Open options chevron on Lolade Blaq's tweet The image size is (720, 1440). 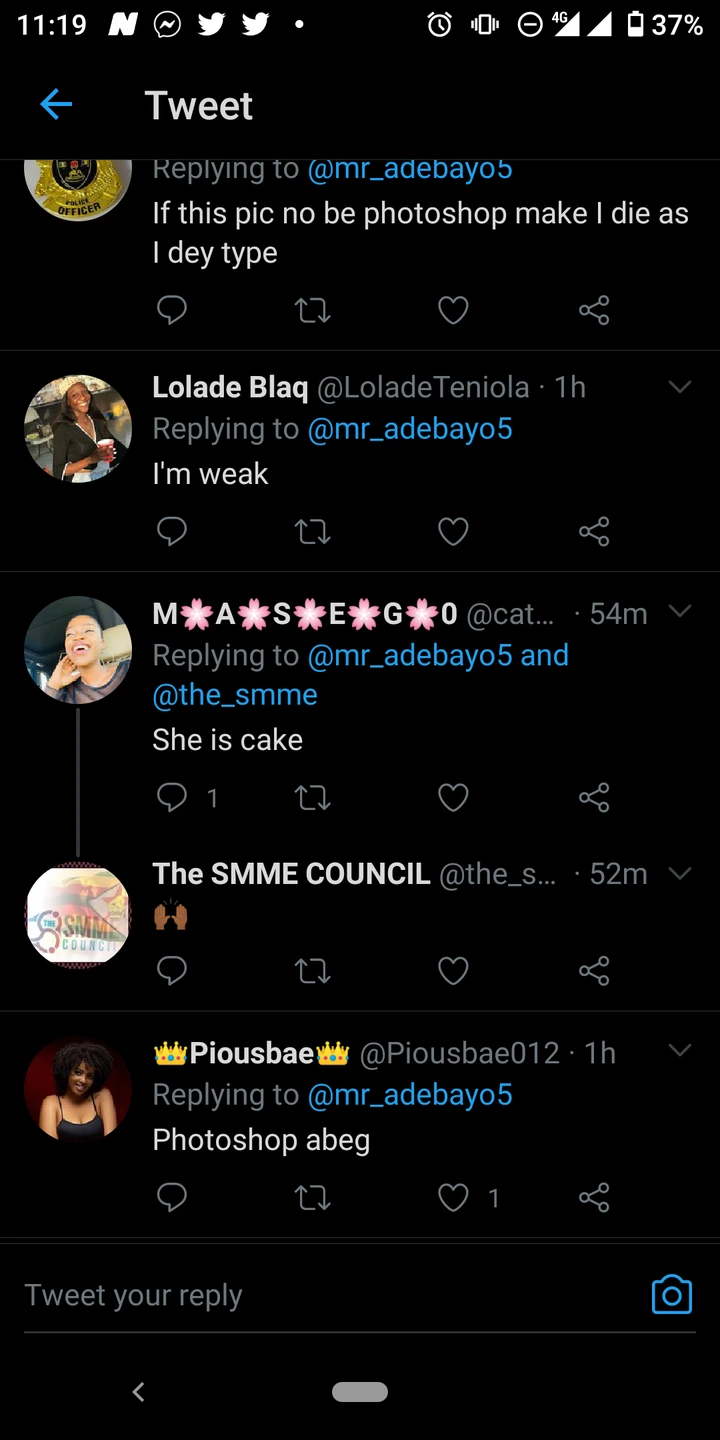coord(680,387)
